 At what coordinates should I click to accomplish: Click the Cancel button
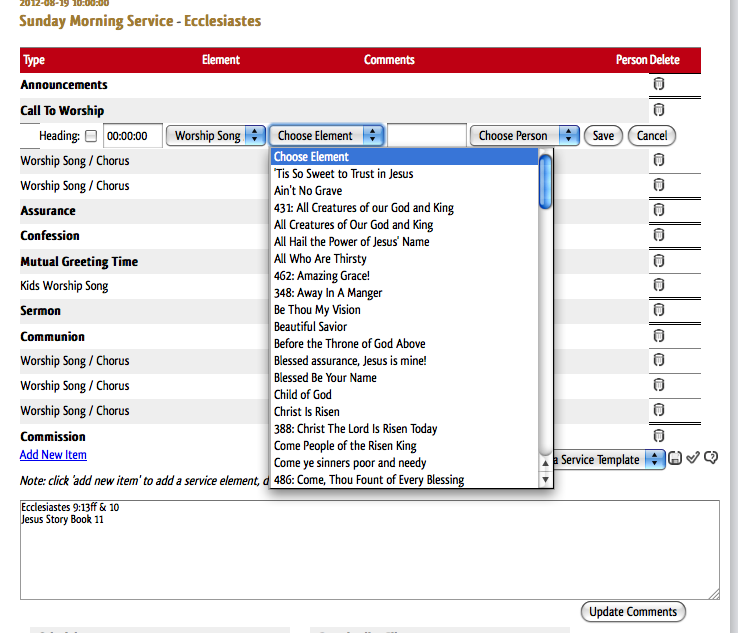(x=652, y=136)
